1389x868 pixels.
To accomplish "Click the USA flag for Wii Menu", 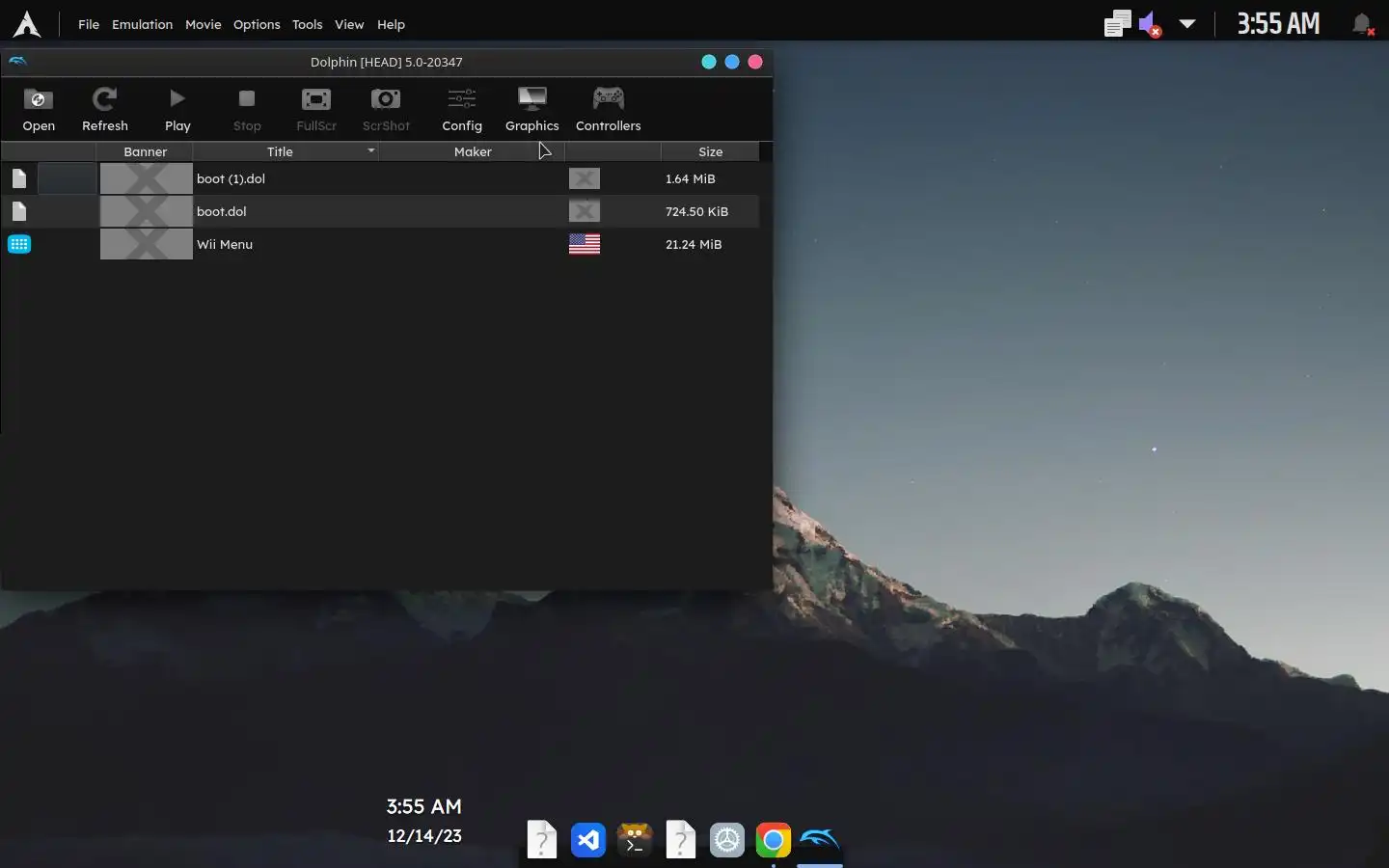I will (x=585, y=244).
